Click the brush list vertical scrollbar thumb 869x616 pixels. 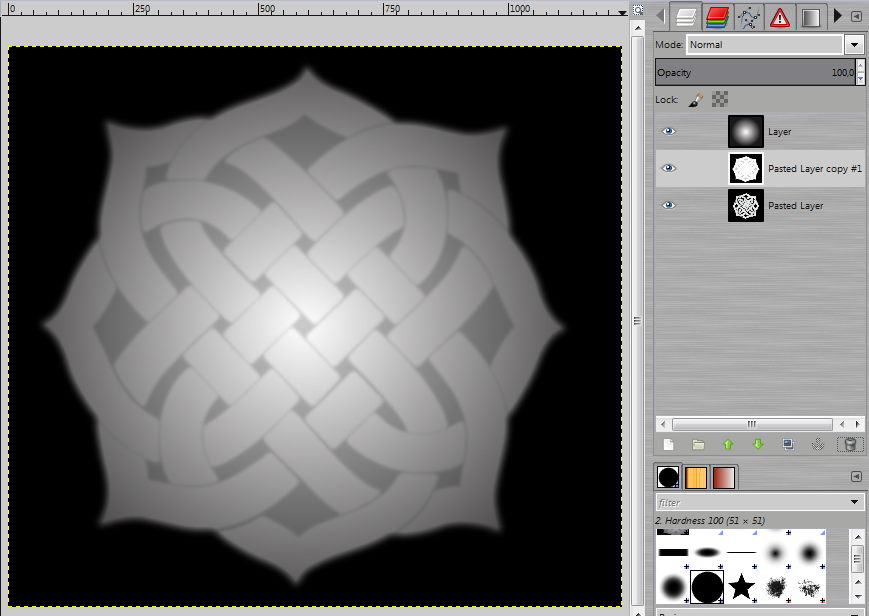(857, 561)
